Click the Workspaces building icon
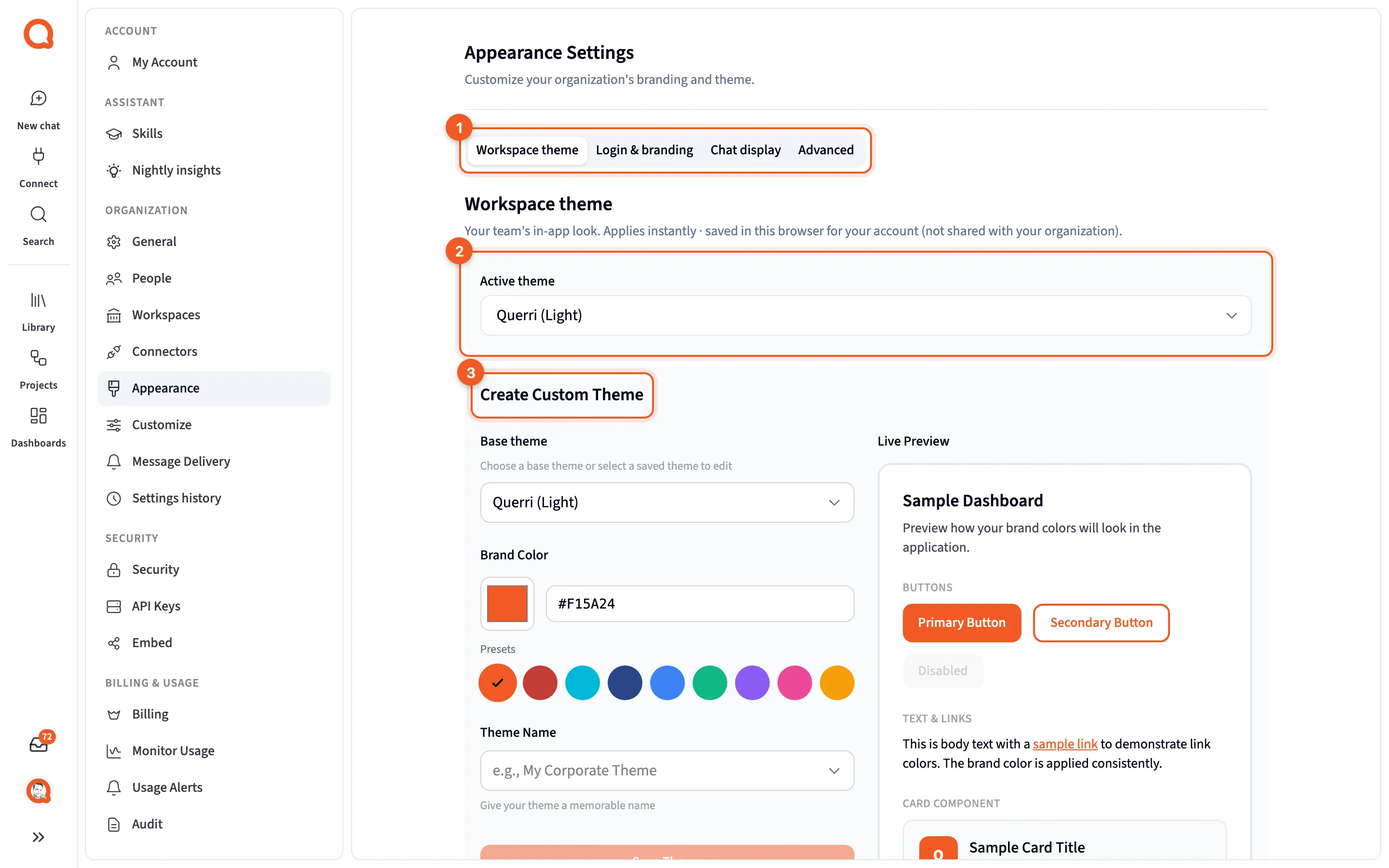Screen dimensions: 1389x868 tap(114, 315)
